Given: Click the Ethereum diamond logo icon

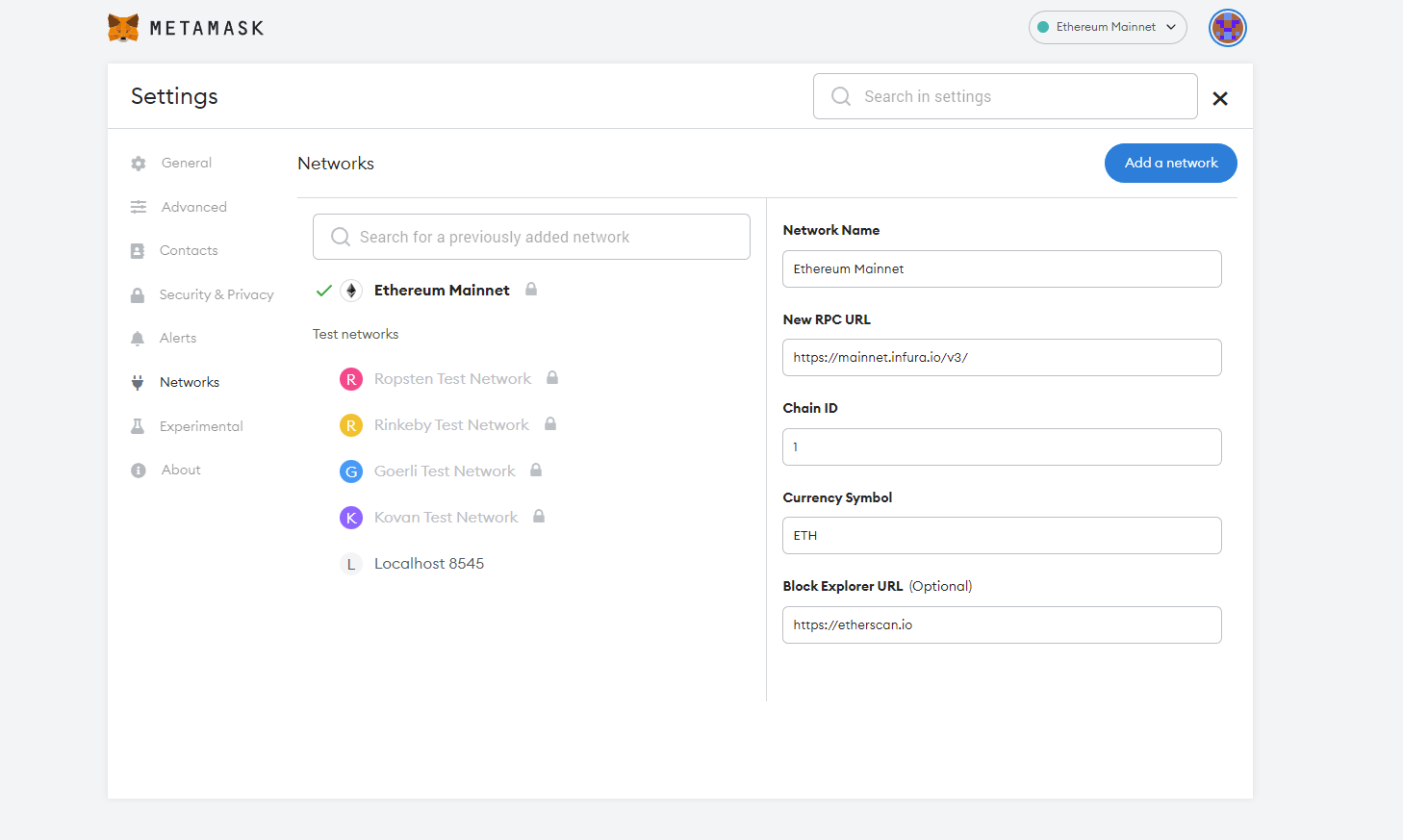Looking at the screenshot, I should (351, 291).
